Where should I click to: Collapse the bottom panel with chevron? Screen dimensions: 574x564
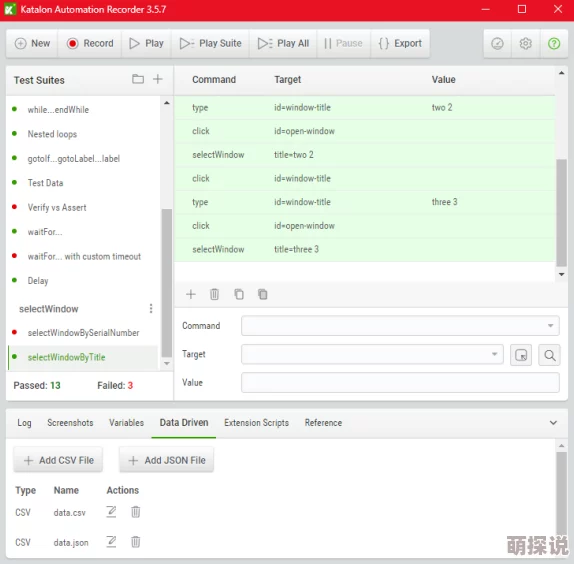click(553, 423)
